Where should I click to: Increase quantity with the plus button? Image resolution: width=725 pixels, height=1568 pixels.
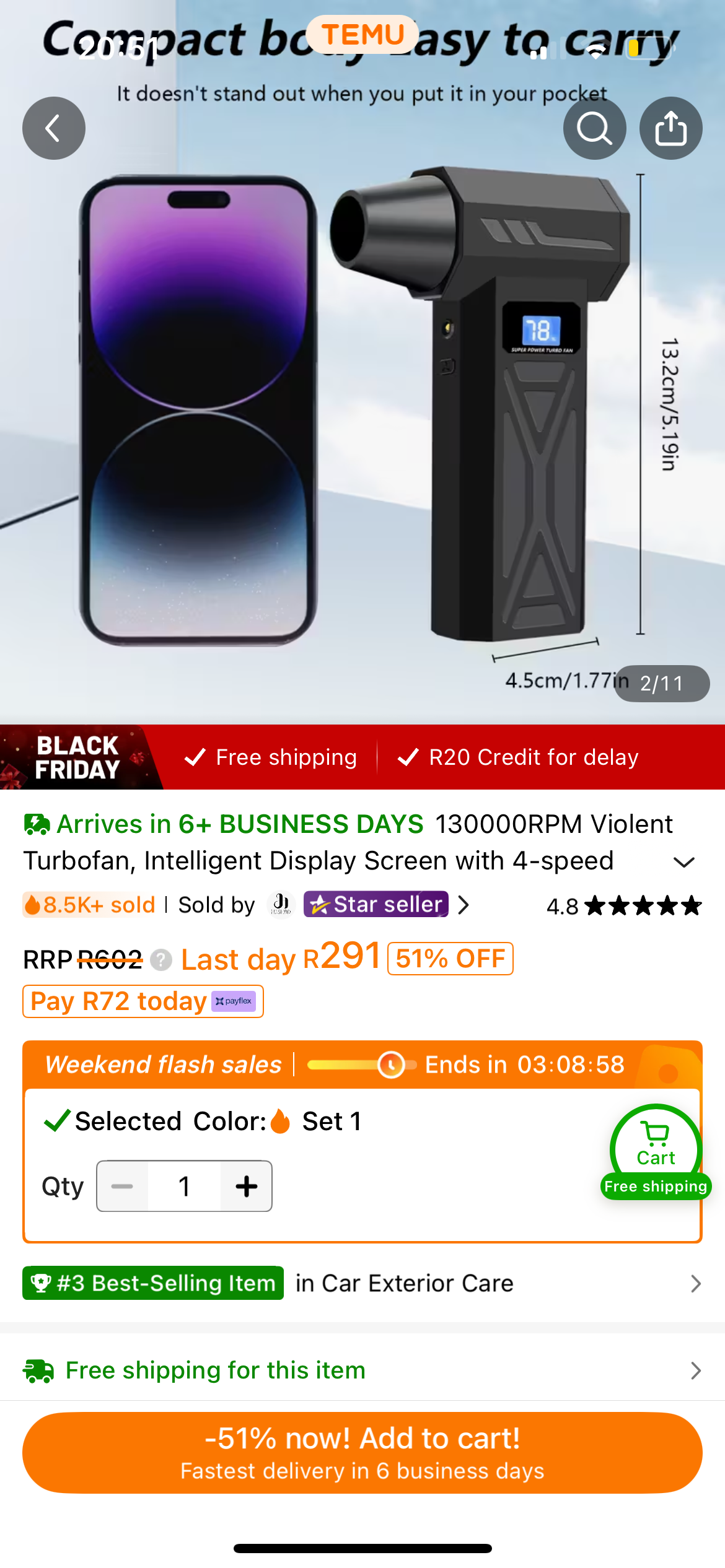(246, 1187)
